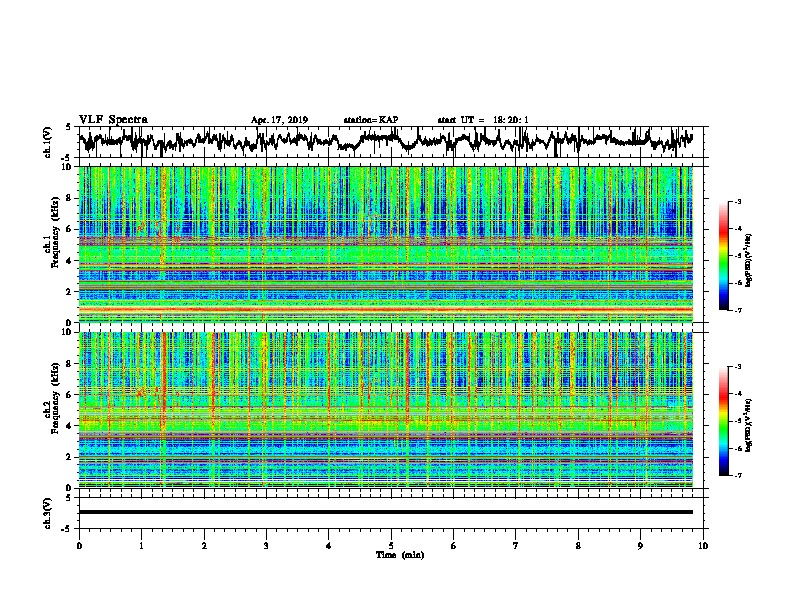This screenshot has width=792, height=612.
Task: Click the ch.2 spectrogram color scale bar
Action: click(x=723, y=421)
